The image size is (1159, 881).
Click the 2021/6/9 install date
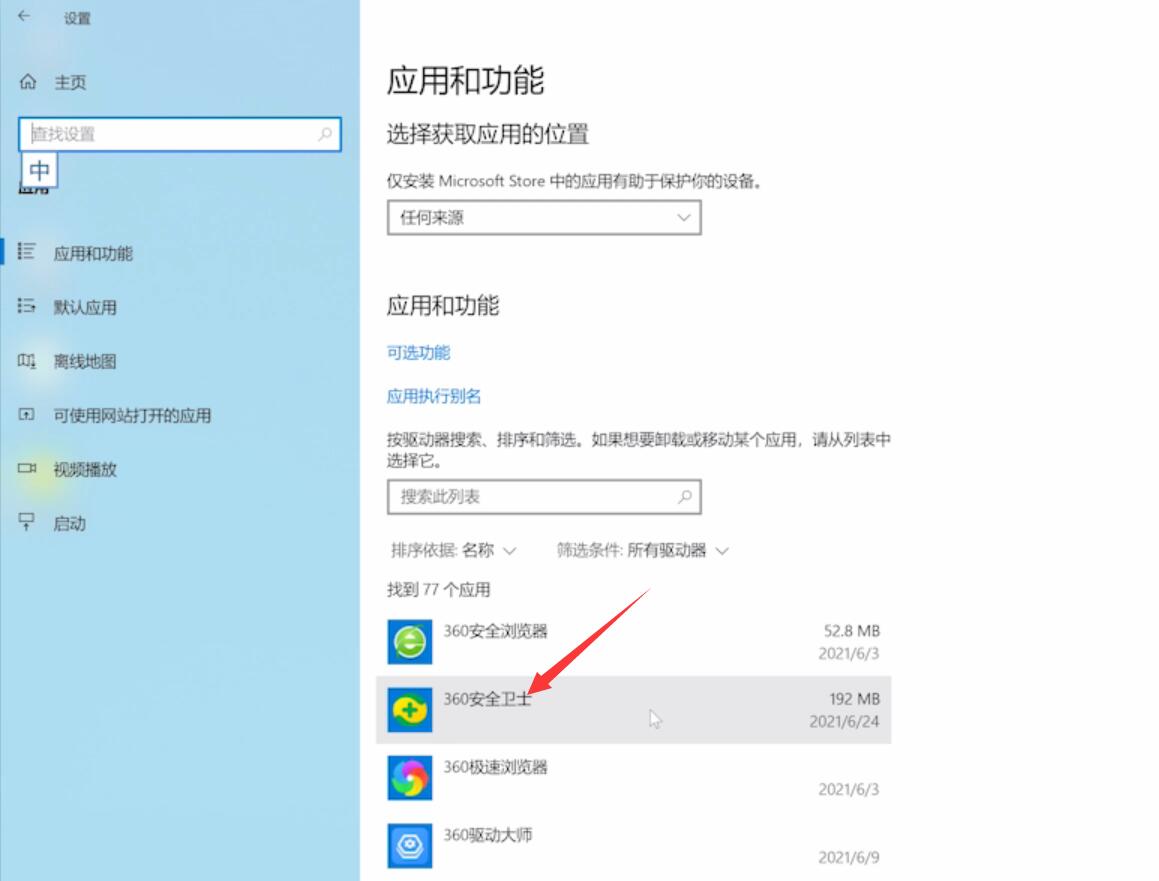coord(849,857)
